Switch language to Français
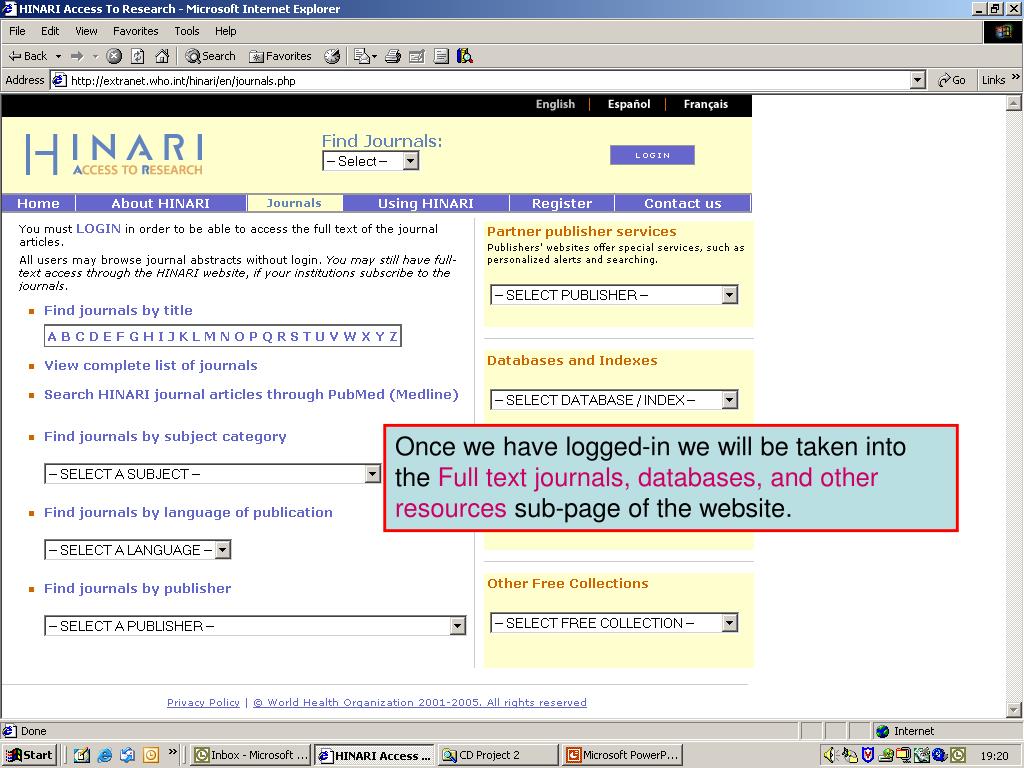 click(705, 104)
